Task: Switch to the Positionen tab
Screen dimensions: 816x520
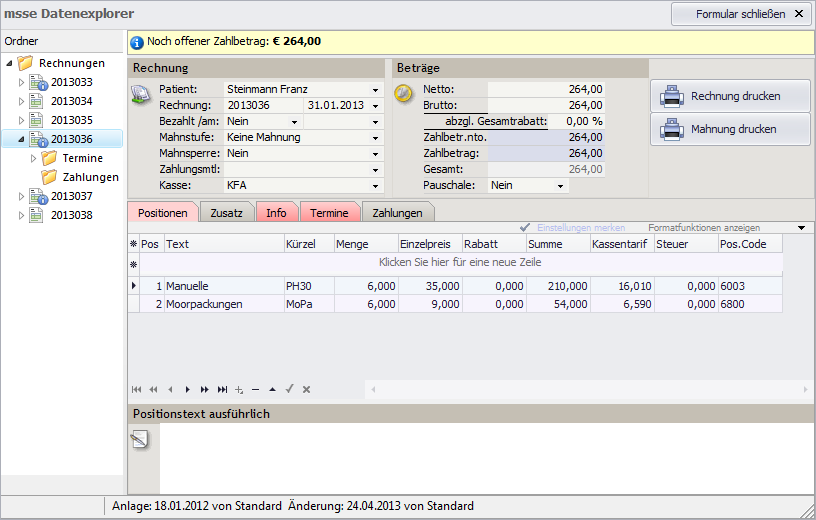Action: 163,212
